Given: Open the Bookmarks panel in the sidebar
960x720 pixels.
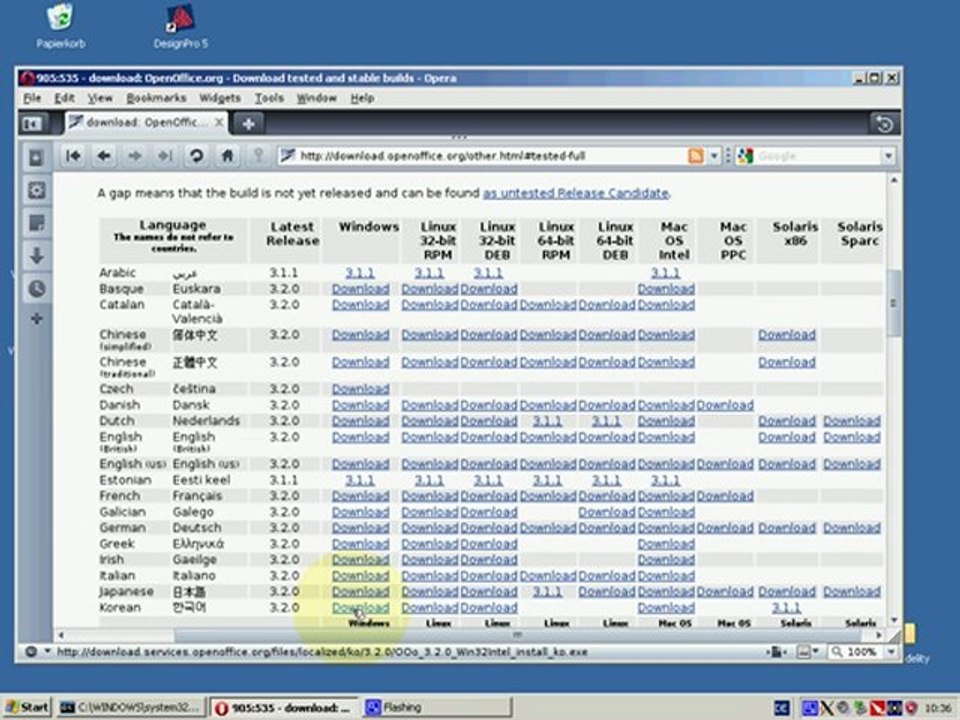Looking at the screenshot, I should [36, 158].
